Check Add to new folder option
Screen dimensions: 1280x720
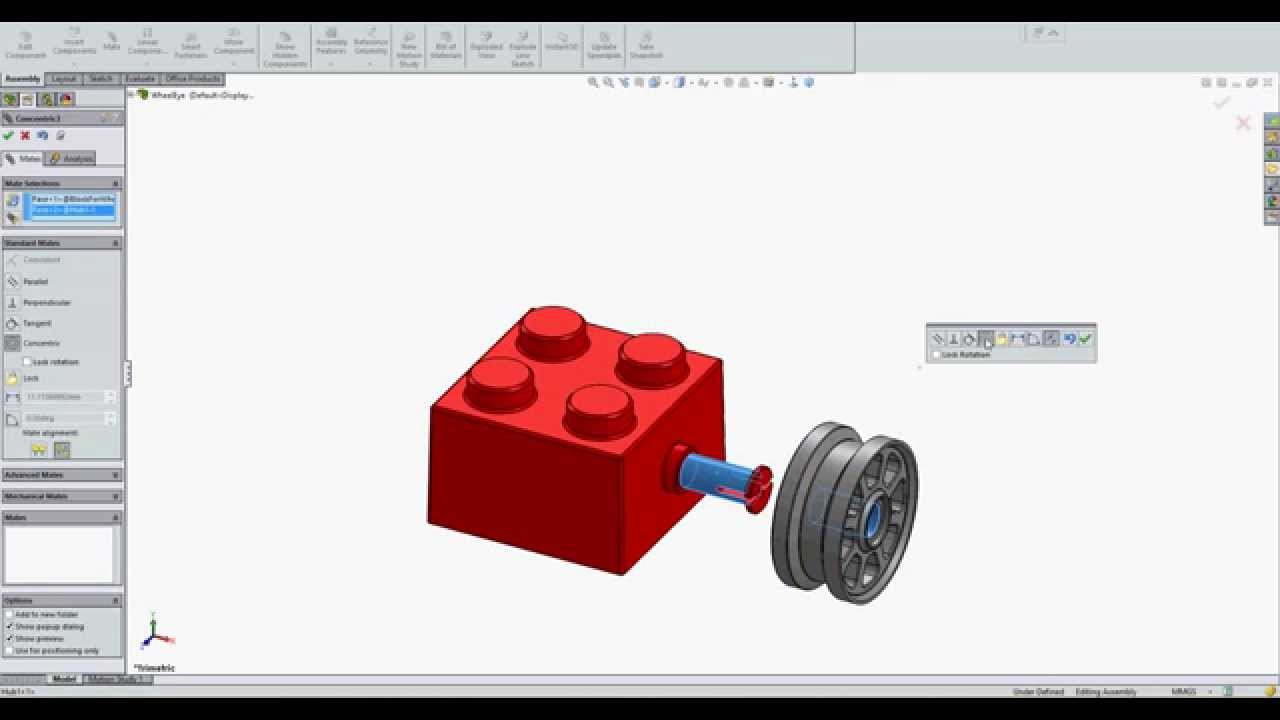point(10,615)
